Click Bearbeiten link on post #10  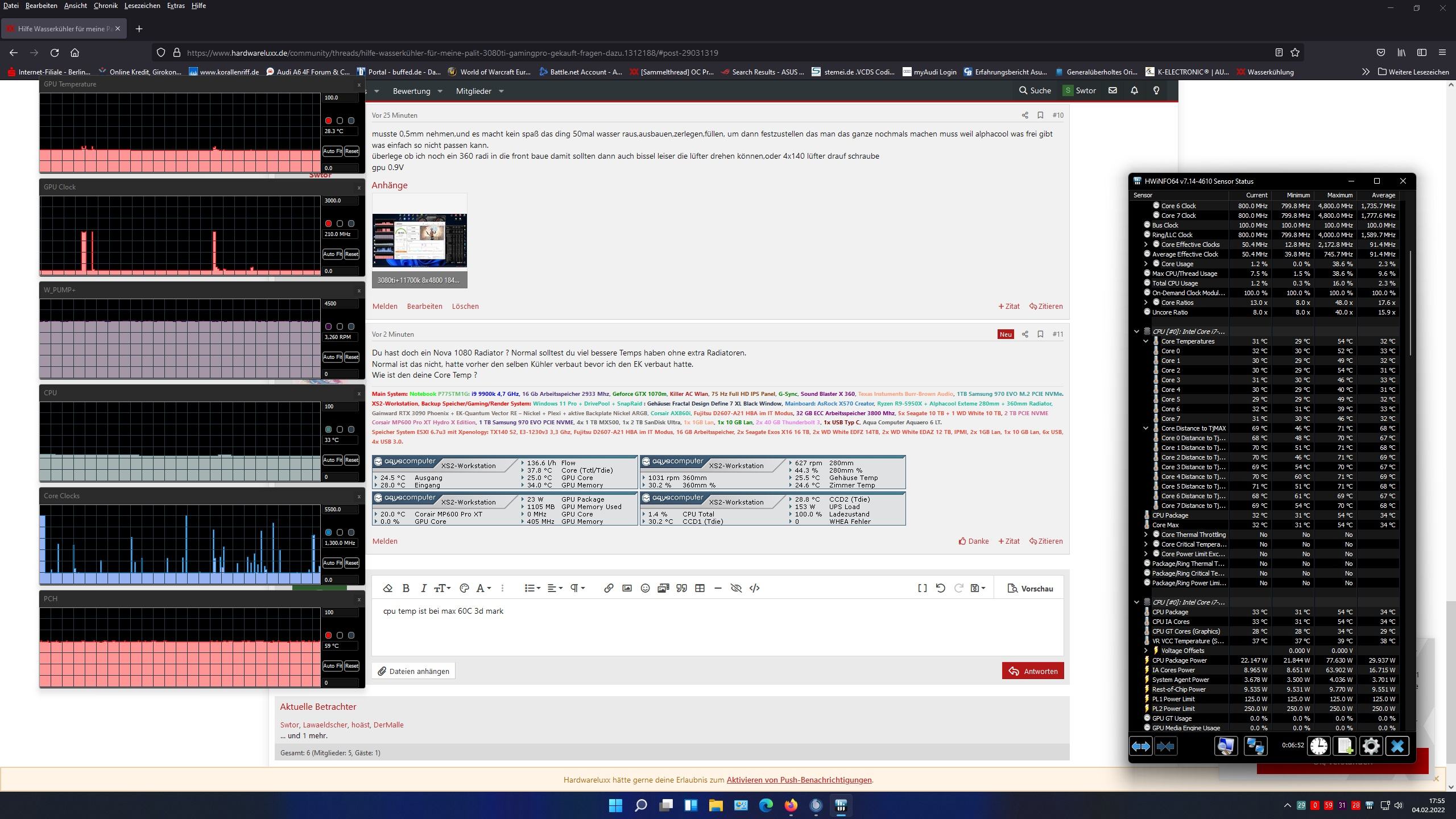[x=424, y=306]
